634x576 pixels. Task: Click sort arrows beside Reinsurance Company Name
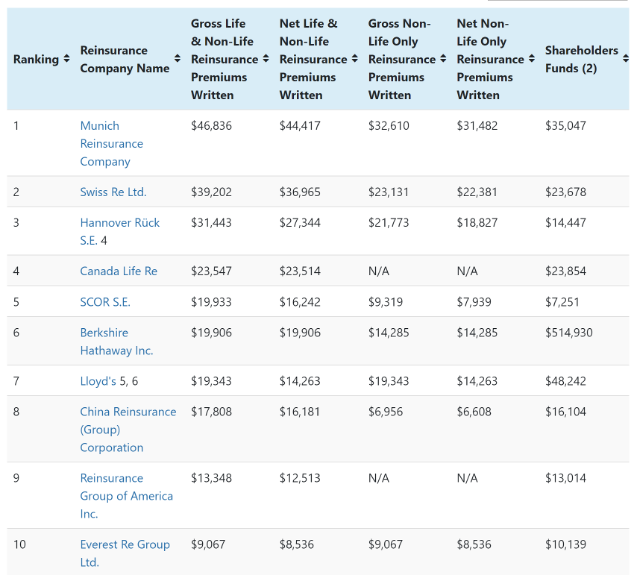[x=177, y=59]
